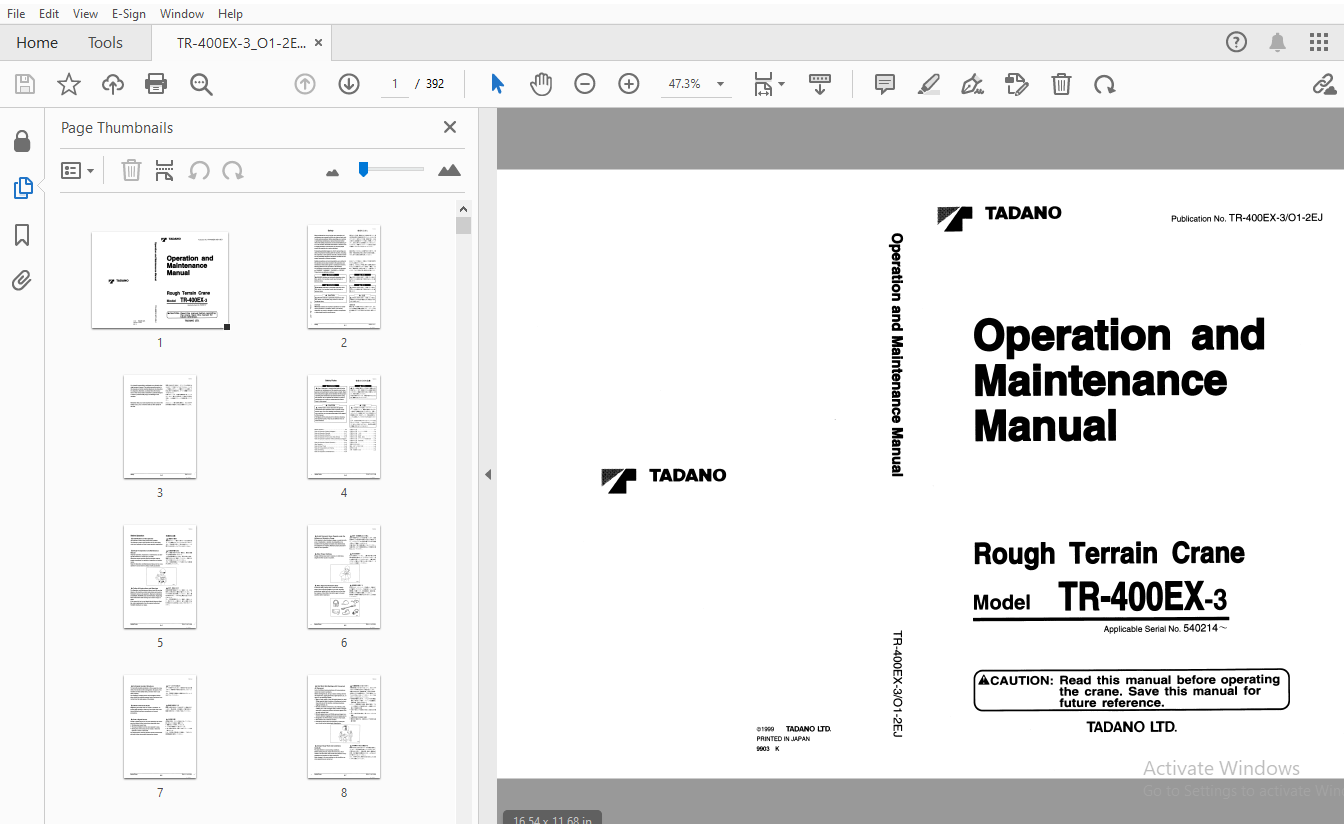Enable scrolling page display icon

[x=820, y=84]
